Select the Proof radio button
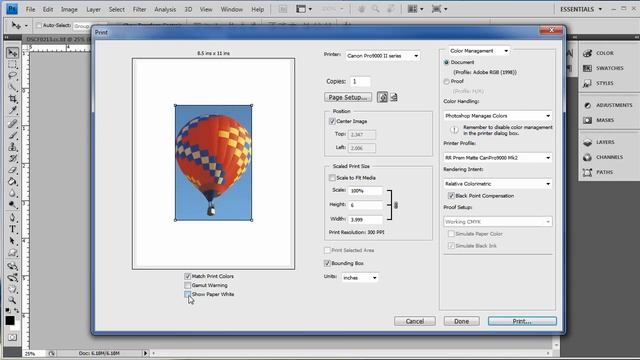 click(x=447, y=82)
